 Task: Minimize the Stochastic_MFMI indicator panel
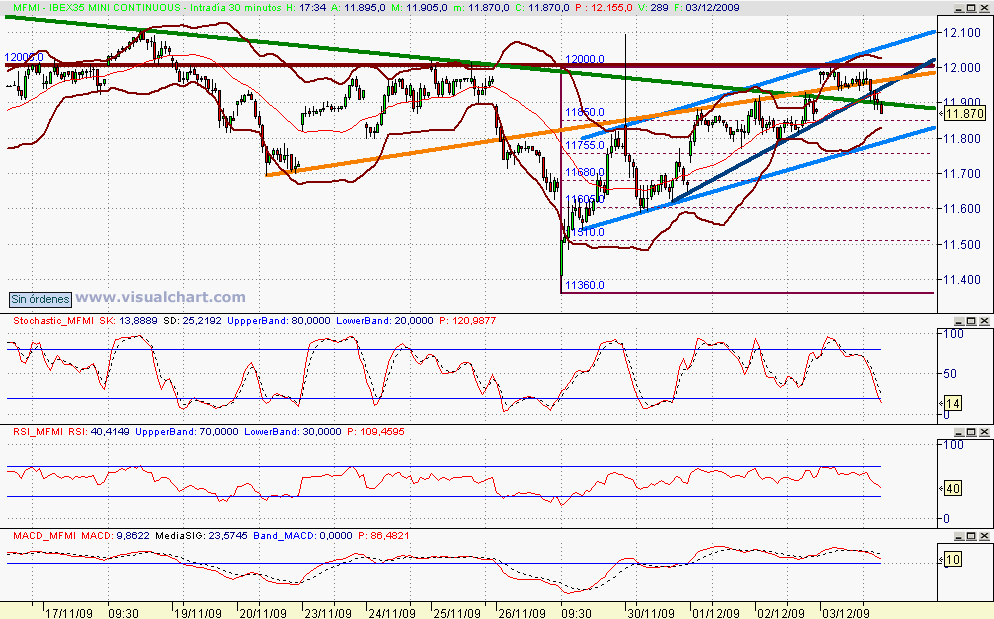pos(958,322)
